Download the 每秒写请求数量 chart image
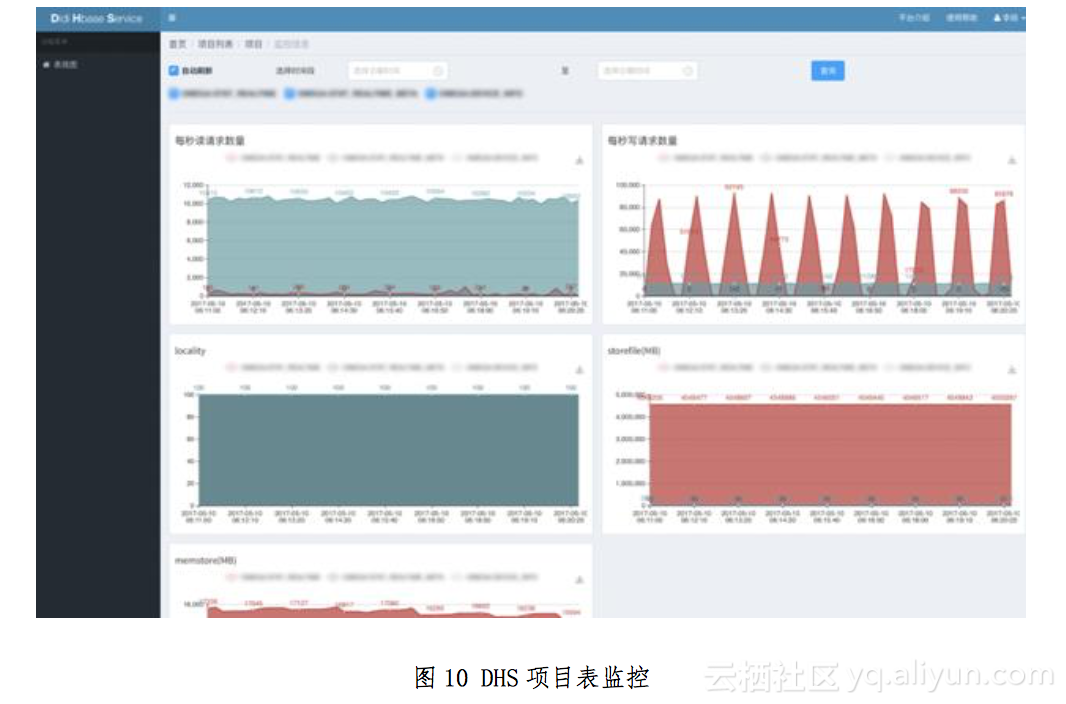The image size is (1066, 704). pyautogui.click(x=1012, y=160)
